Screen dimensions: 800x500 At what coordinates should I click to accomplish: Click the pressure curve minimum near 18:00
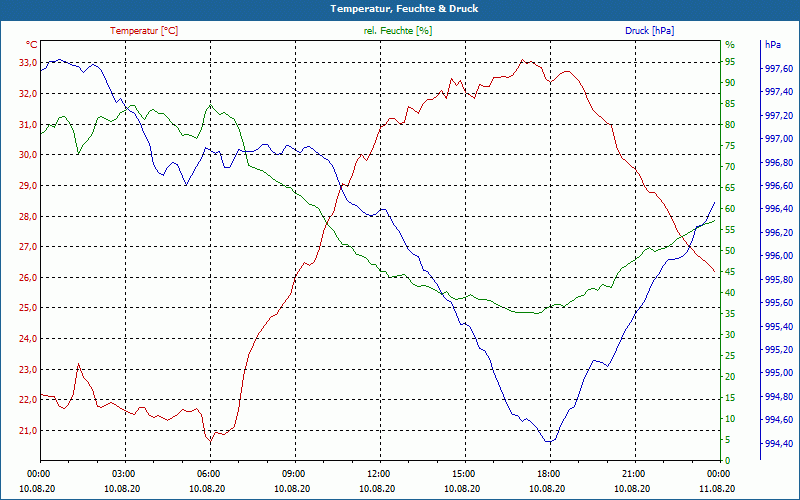click(549, 441)
